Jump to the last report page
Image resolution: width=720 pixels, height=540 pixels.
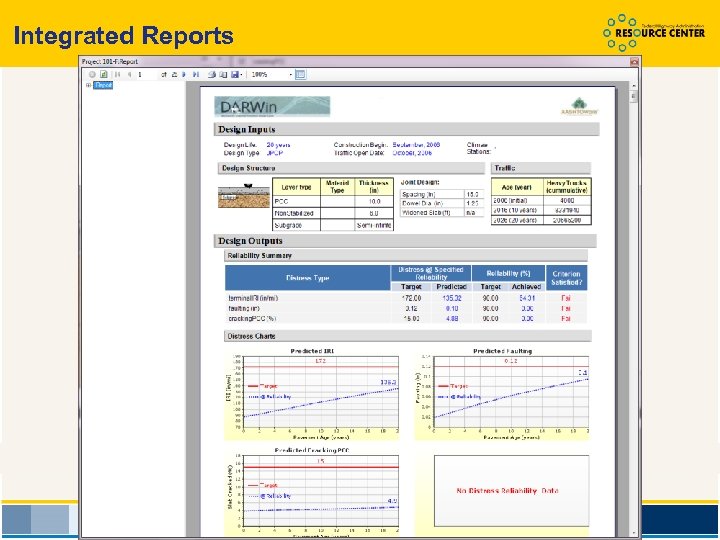[x=196, y=74]
